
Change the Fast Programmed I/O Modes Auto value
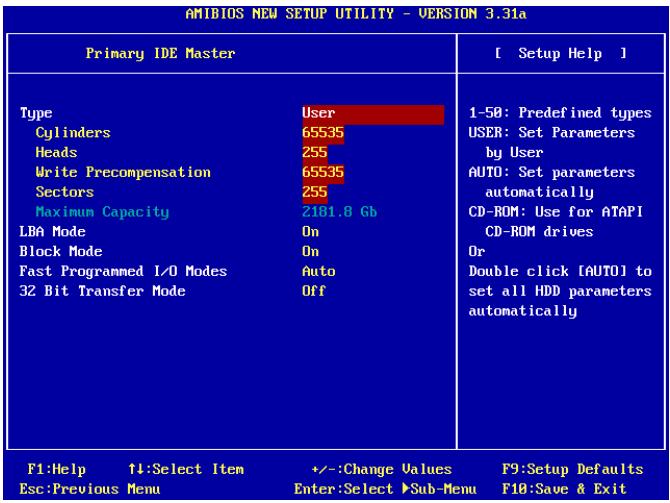[x=319, y=271]
